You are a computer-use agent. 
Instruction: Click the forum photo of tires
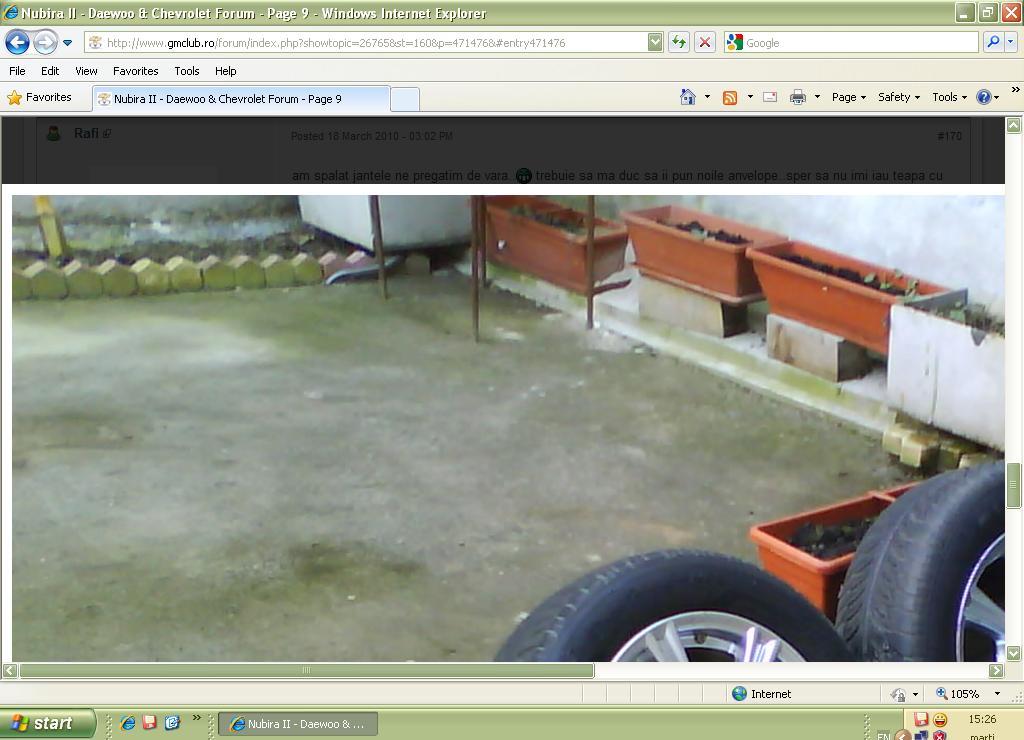click(508, 428)
